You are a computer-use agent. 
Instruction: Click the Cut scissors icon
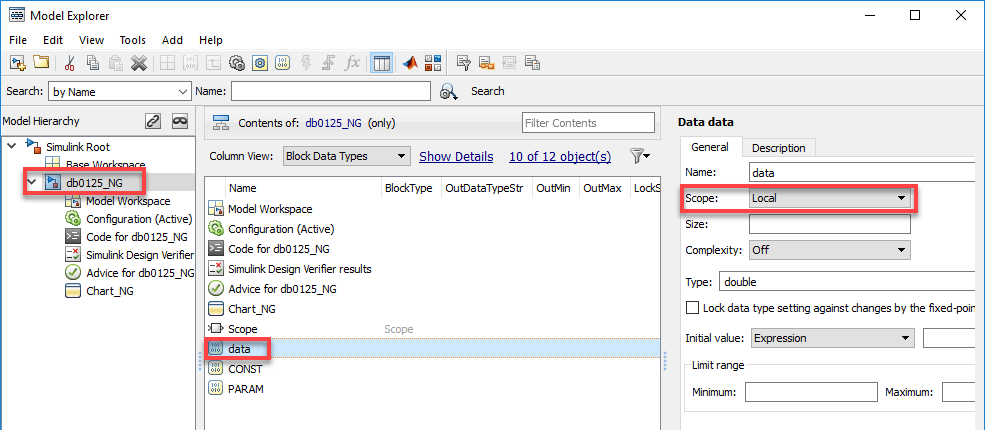(x=70, y=63)
